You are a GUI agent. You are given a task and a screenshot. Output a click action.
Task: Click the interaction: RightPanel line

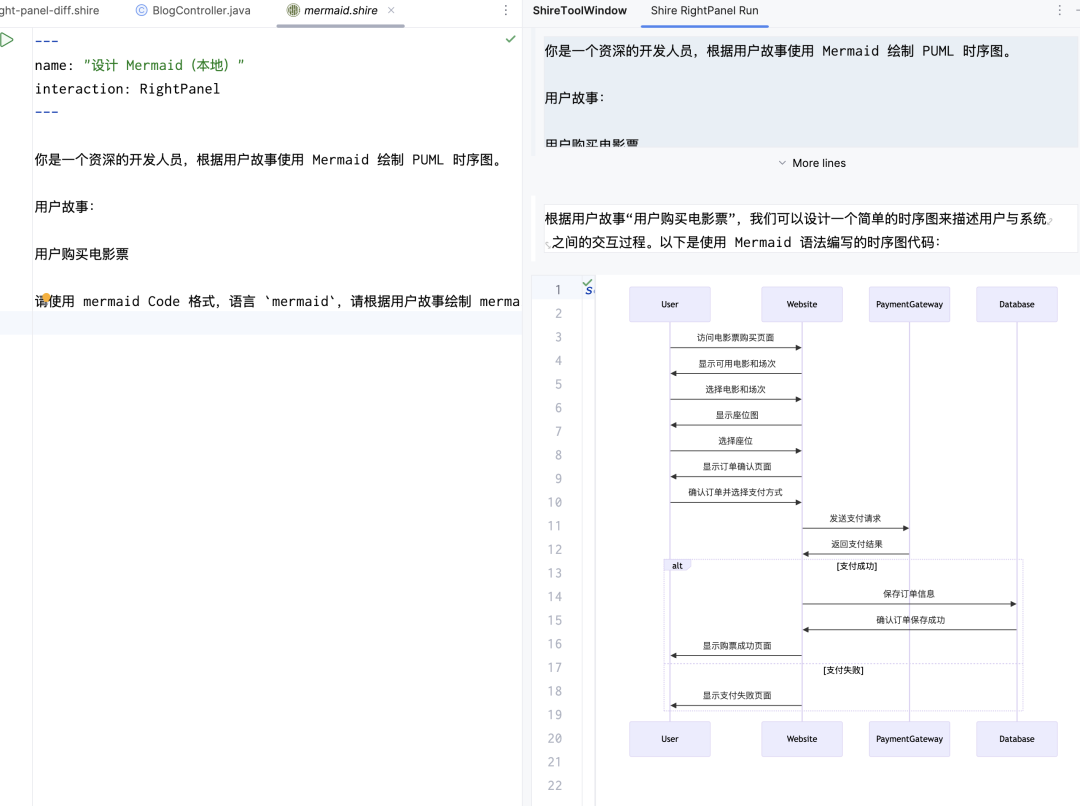pos(127,89)
